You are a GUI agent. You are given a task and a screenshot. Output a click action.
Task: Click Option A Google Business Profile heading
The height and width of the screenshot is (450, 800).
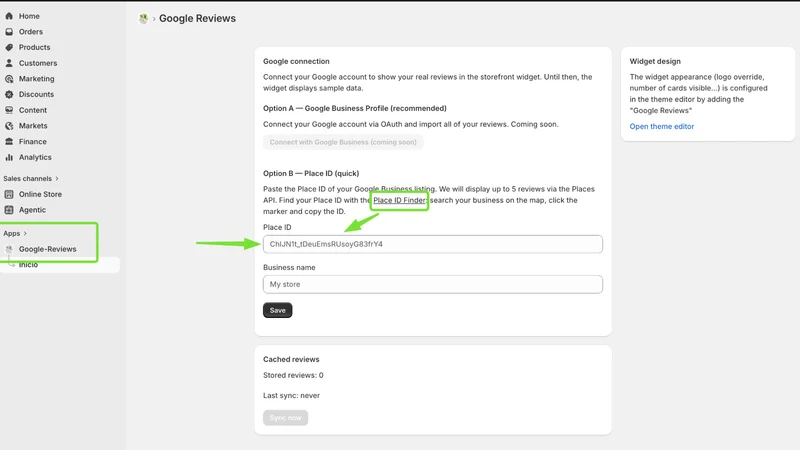pos(355,108)
